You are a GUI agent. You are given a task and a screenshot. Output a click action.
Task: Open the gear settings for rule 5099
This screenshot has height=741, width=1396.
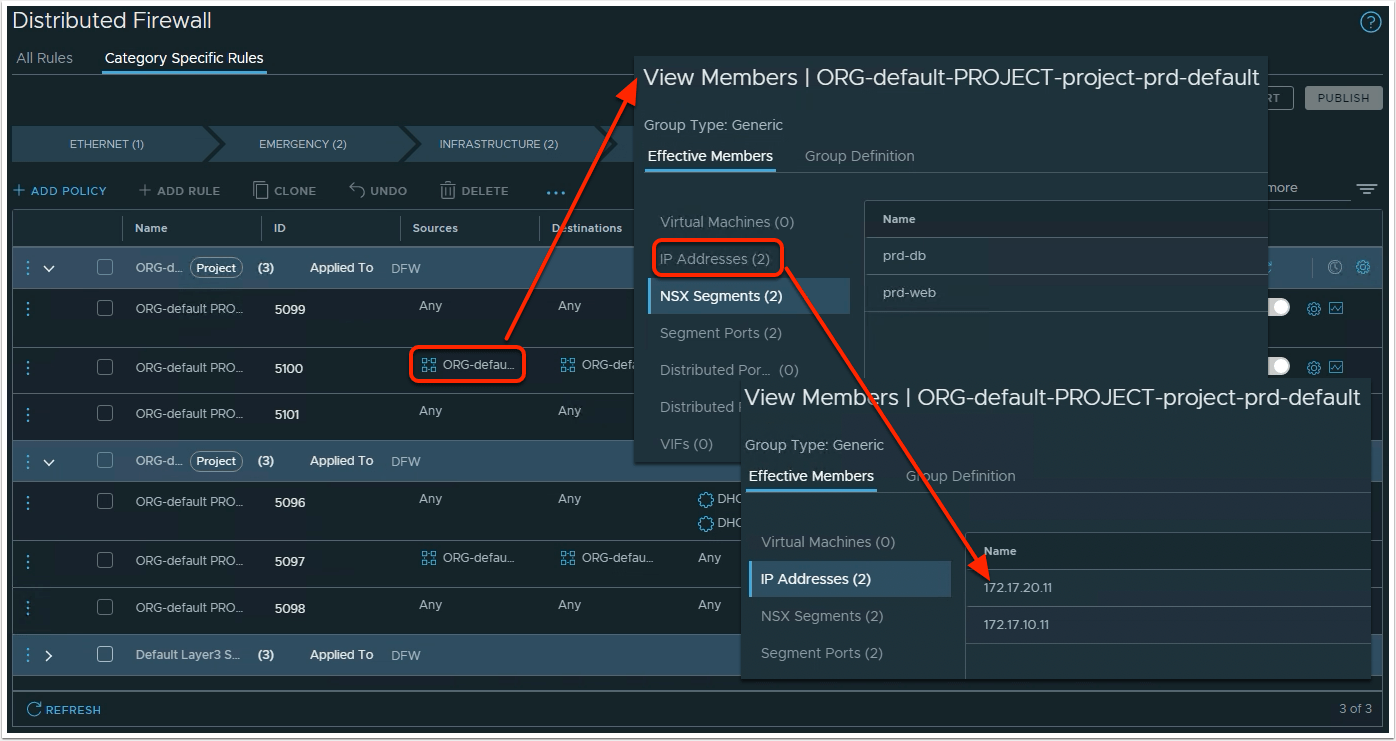(1314, 309)
